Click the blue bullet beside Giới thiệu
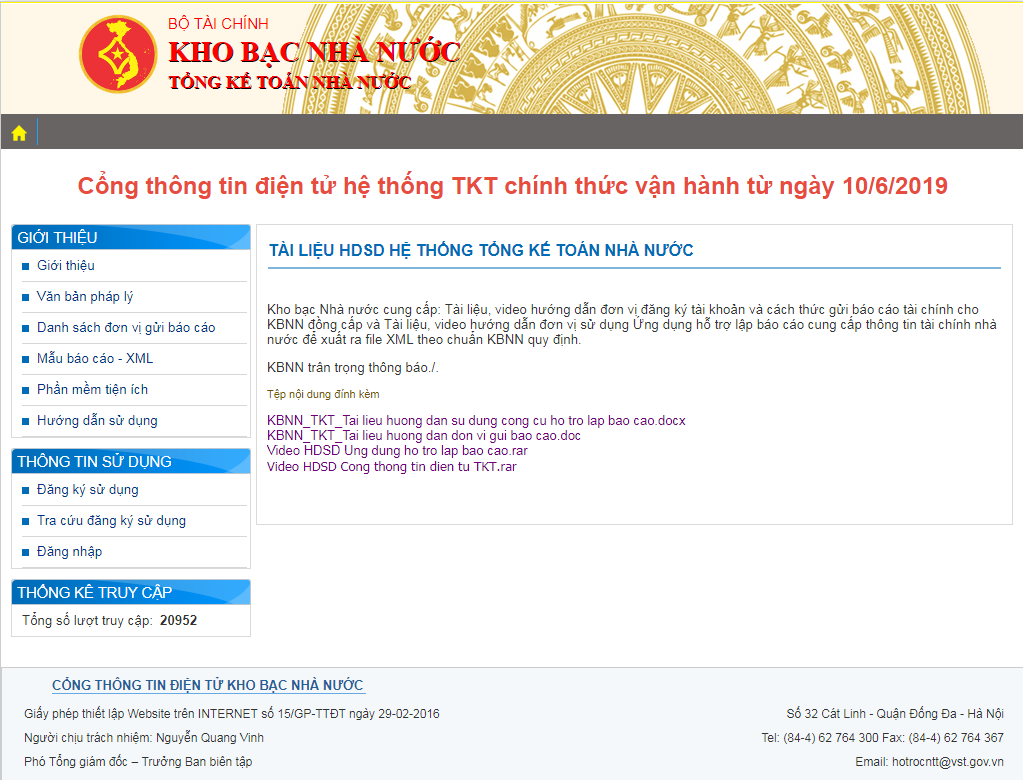 (25, 266)
